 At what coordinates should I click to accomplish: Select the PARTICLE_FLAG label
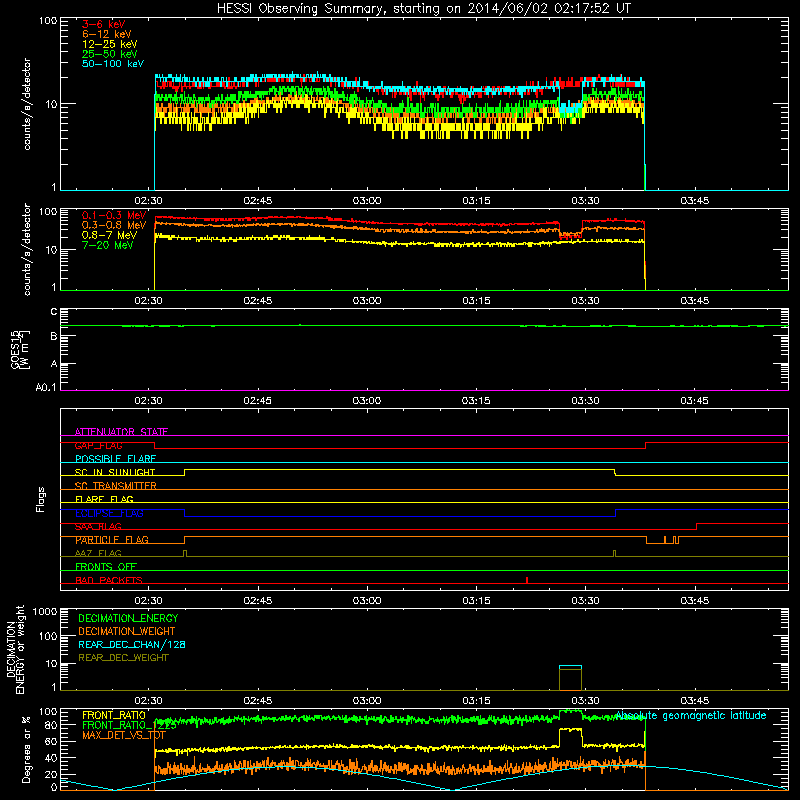(x=112, y=540)
